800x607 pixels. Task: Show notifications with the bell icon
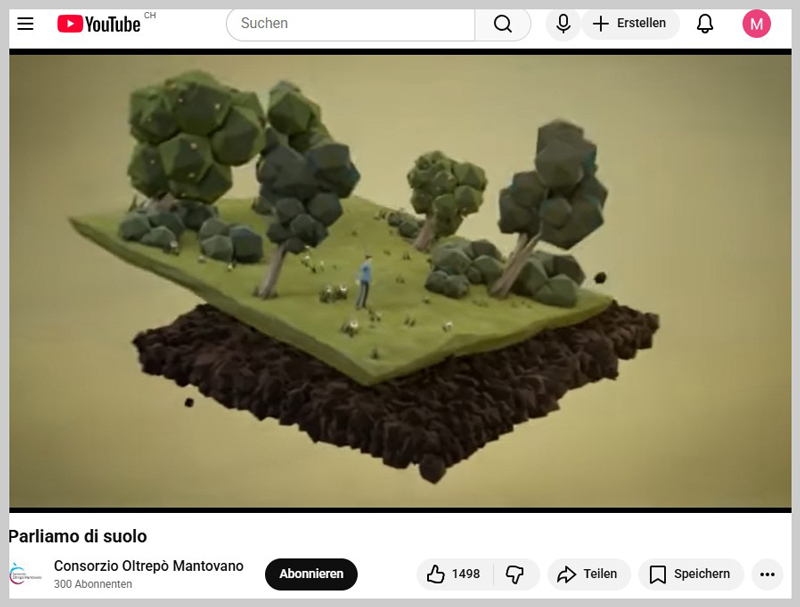click(x=705, y=24)
